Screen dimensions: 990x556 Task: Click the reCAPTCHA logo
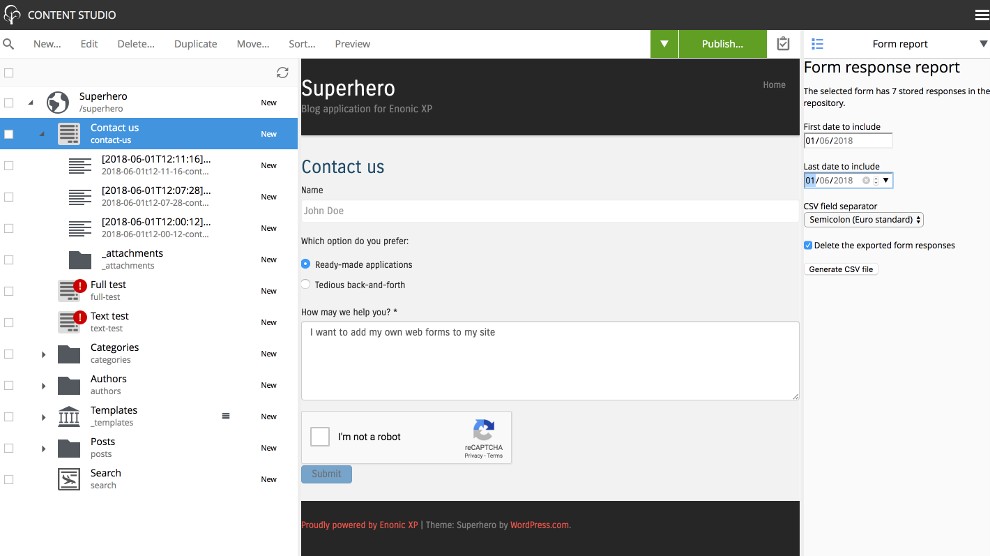coord(484,430)
